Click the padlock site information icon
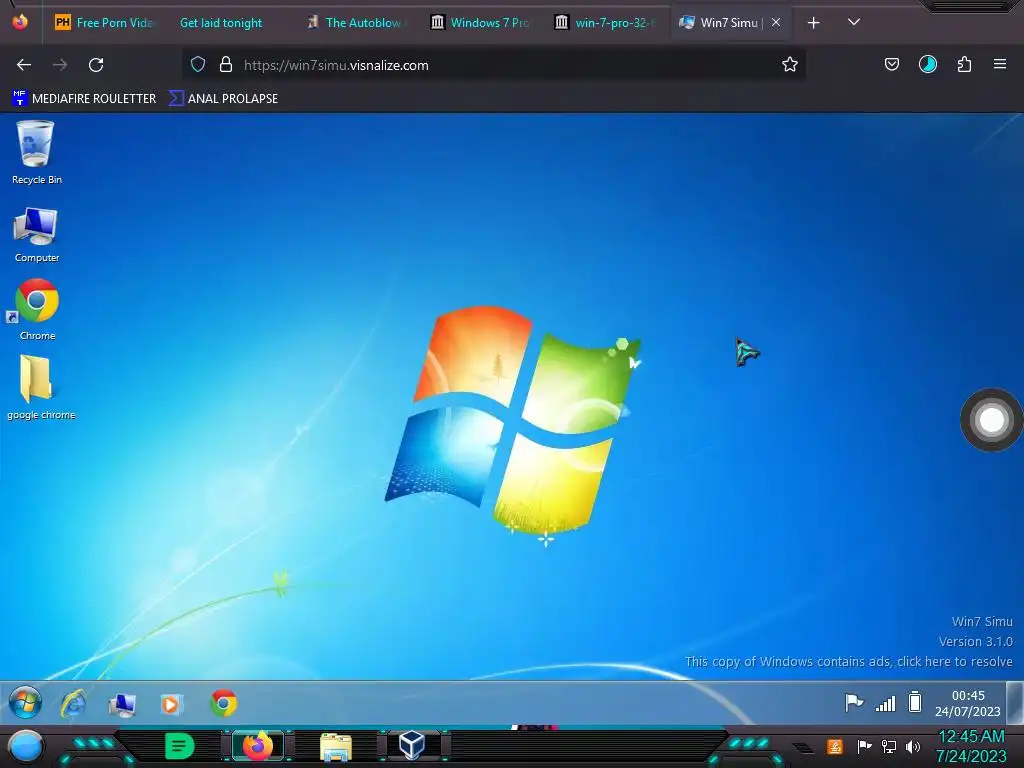1024x768 pixels. pyautogui.click(x=226, y=65)
